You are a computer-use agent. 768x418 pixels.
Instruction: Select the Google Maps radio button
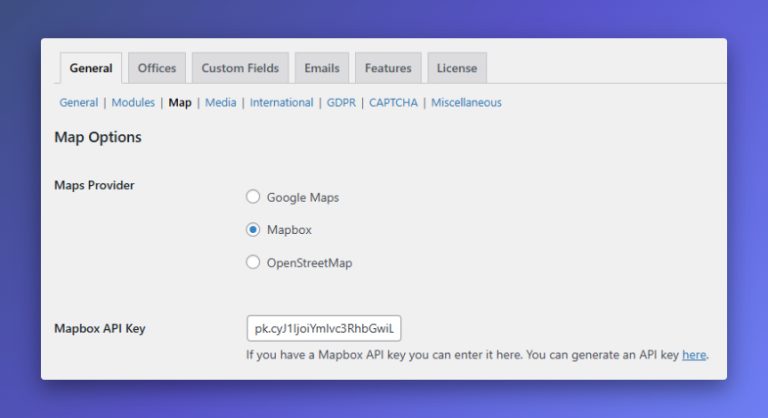click(253, 197)
